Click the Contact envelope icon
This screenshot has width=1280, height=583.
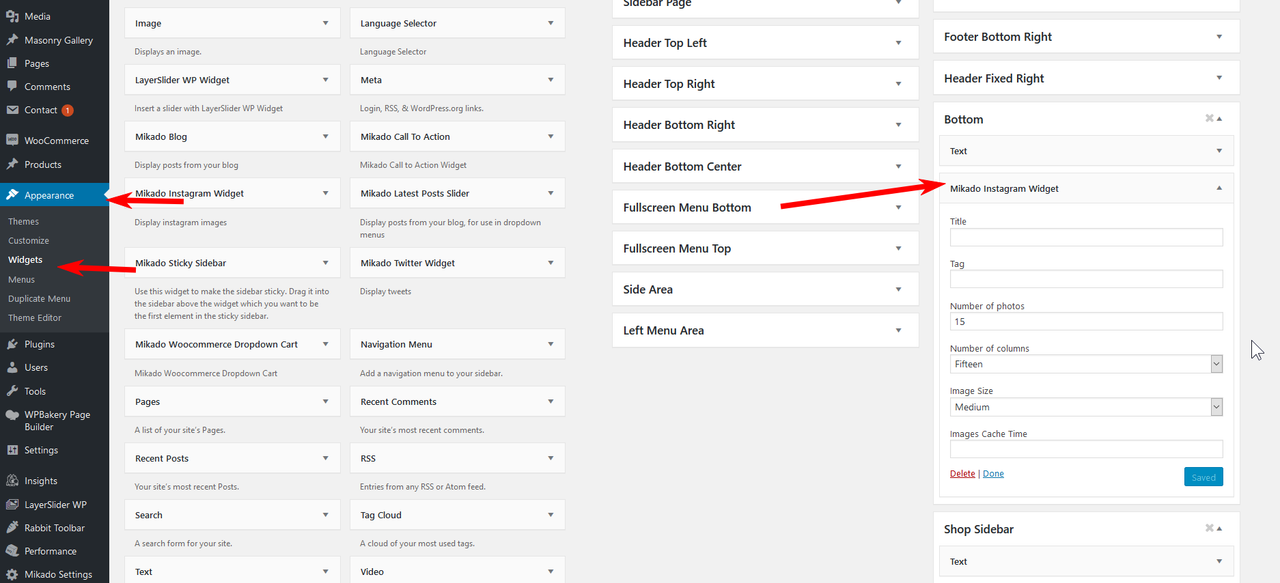pyautogui.click(x=12, y=110)
